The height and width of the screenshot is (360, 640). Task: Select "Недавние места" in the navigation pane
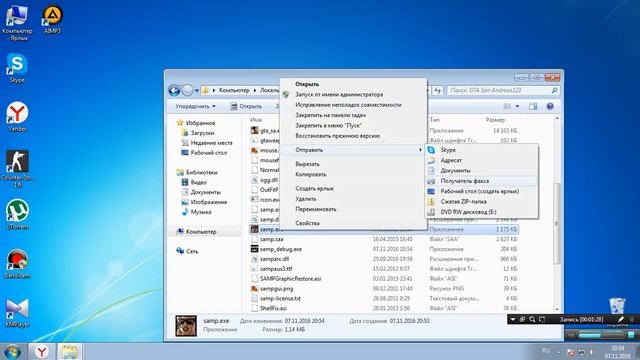[x=207, y=143]
